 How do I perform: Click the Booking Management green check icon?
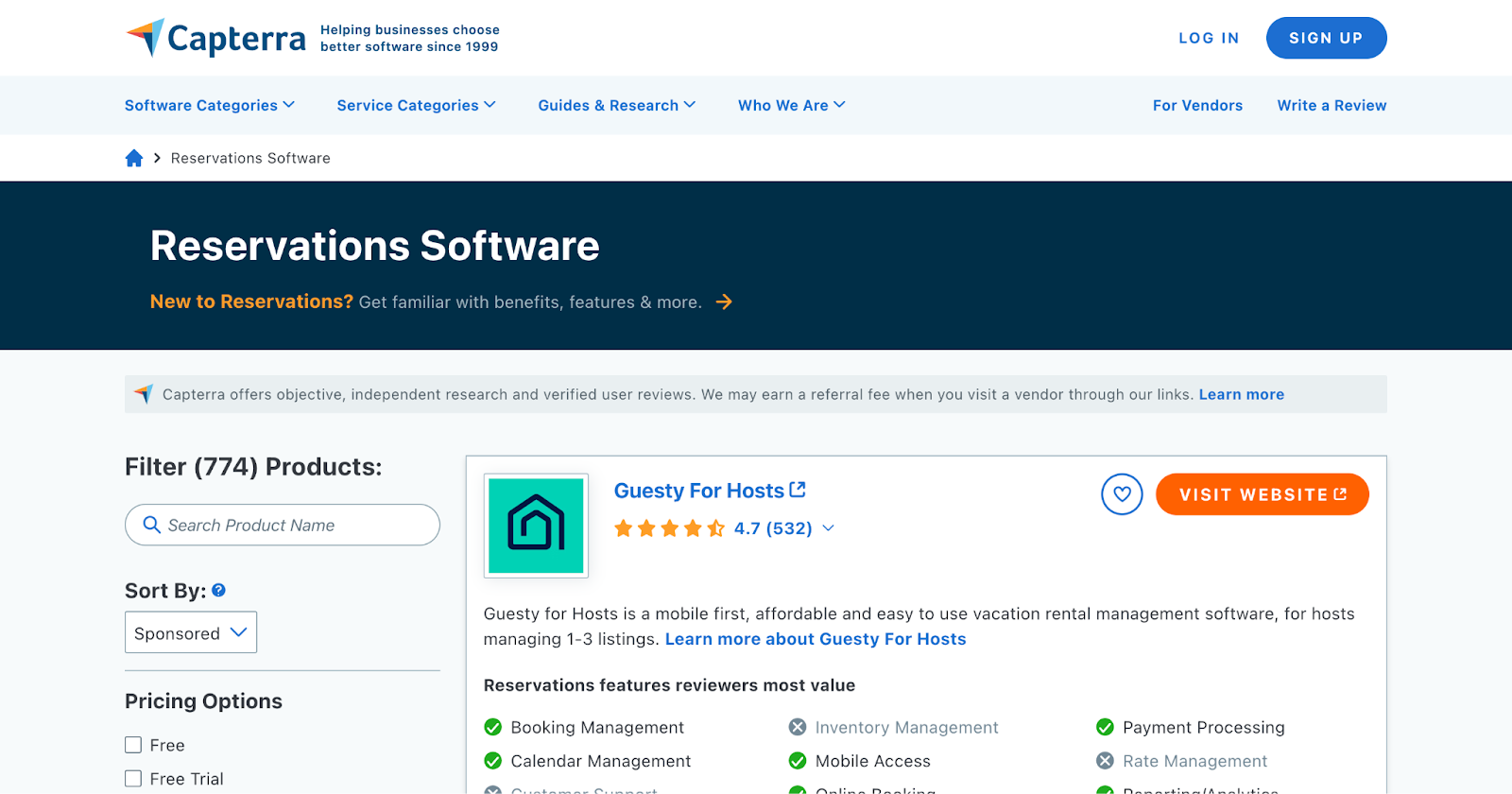point(492,727)
